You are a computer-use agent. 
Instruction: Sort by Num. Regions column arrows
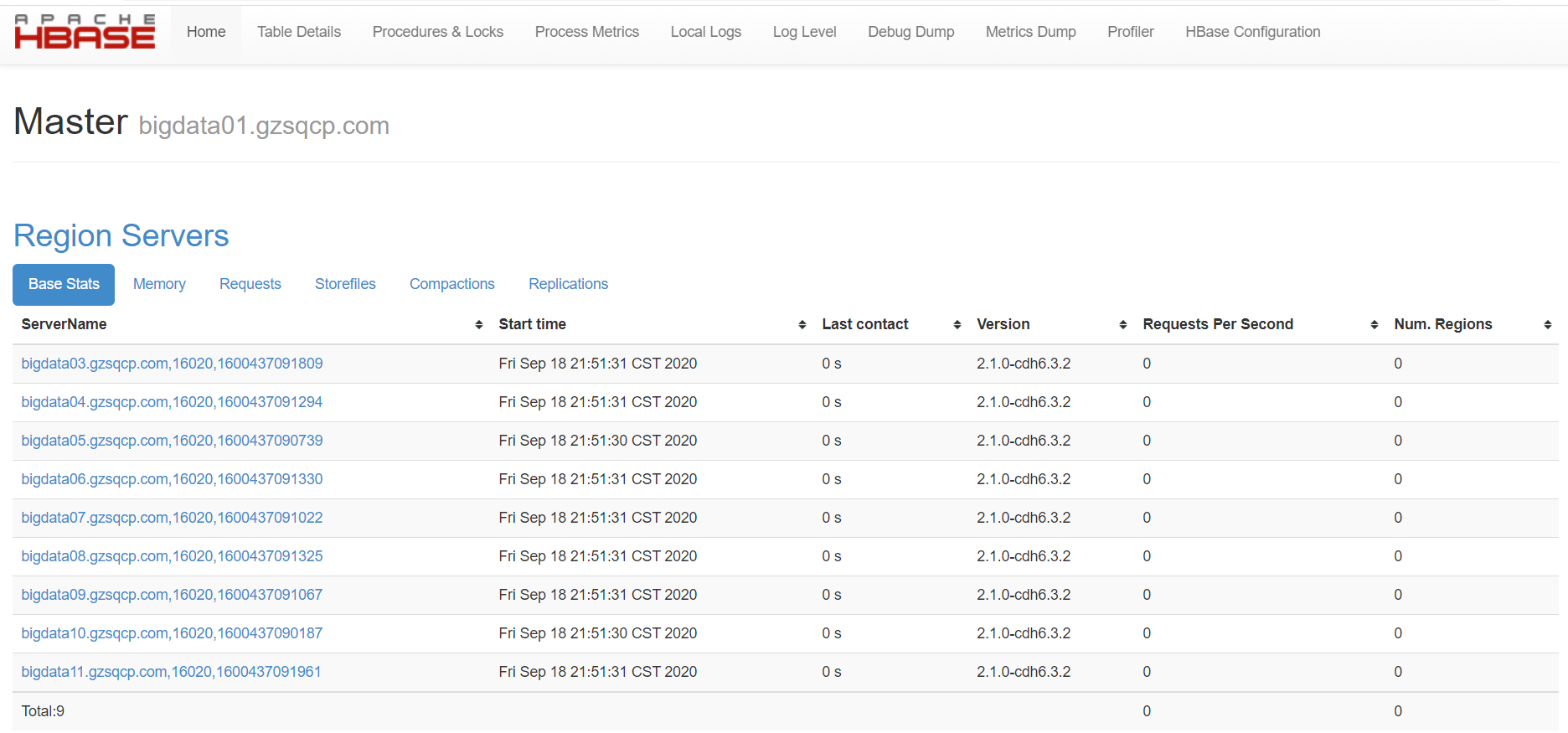click(x=1548, y=325)
